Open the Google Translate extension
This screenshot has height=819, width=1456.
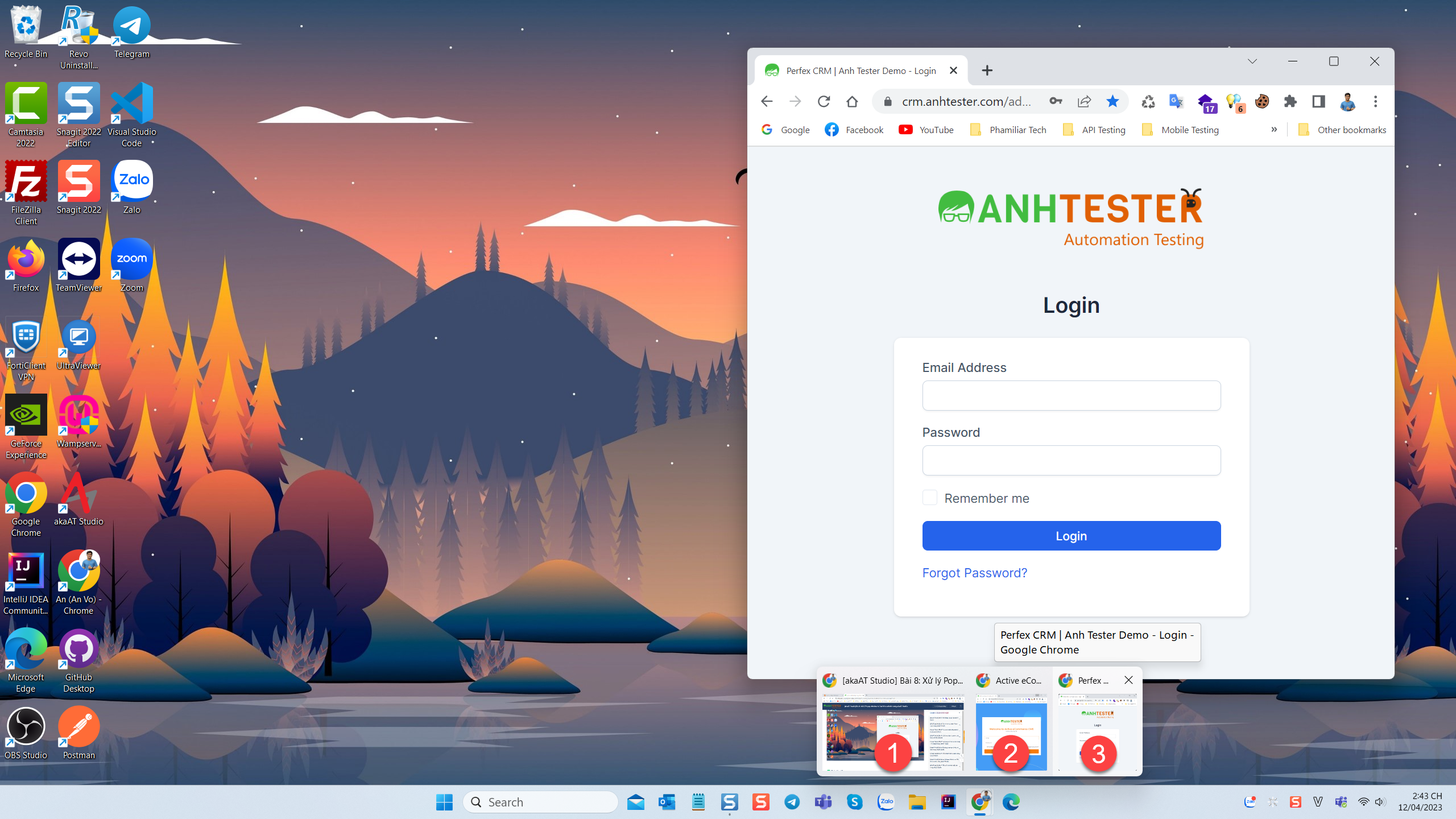pyautogui.click(x=1176, y=101)
